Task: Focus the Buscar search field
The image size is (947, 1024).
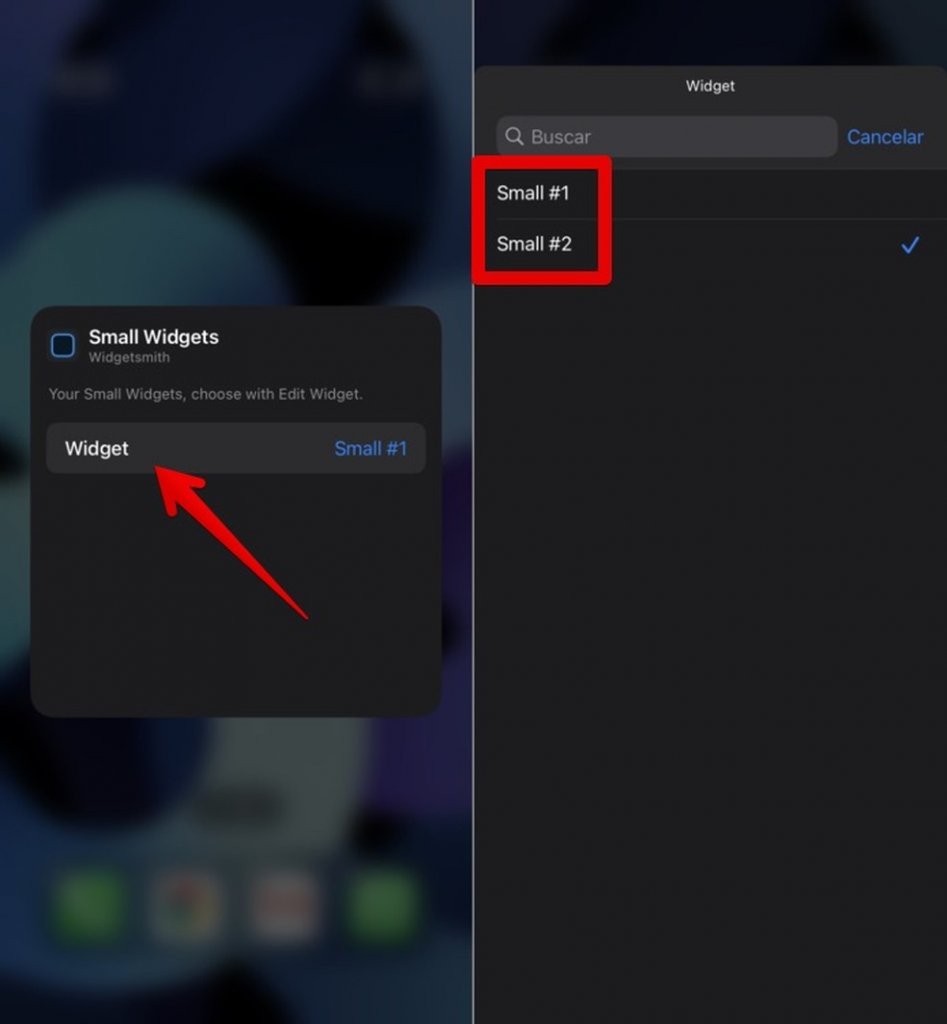Action: 667,136
